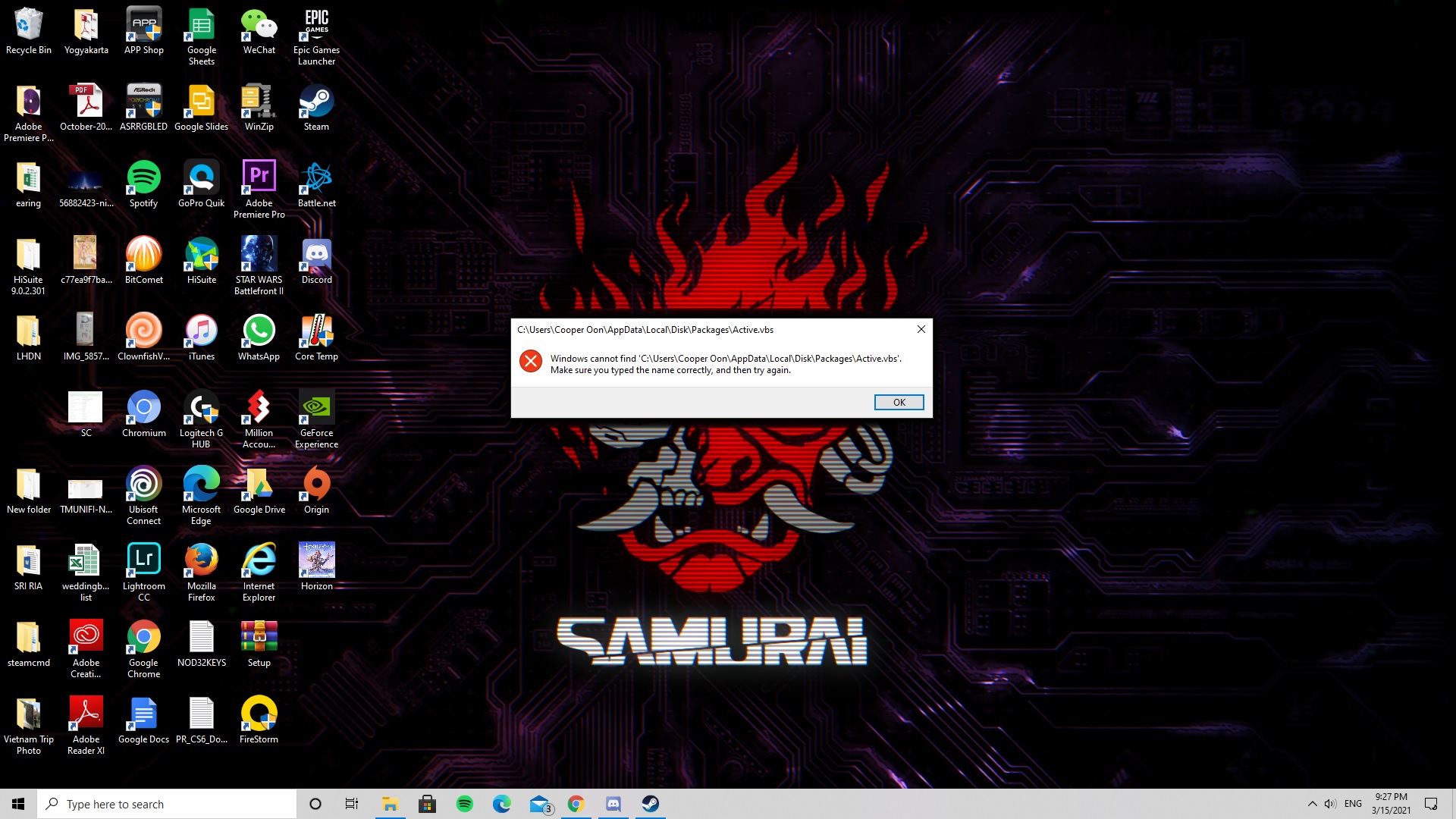Switch to Steam on the taskbar
Viewport: 1456px width, 819px height.
651,804
